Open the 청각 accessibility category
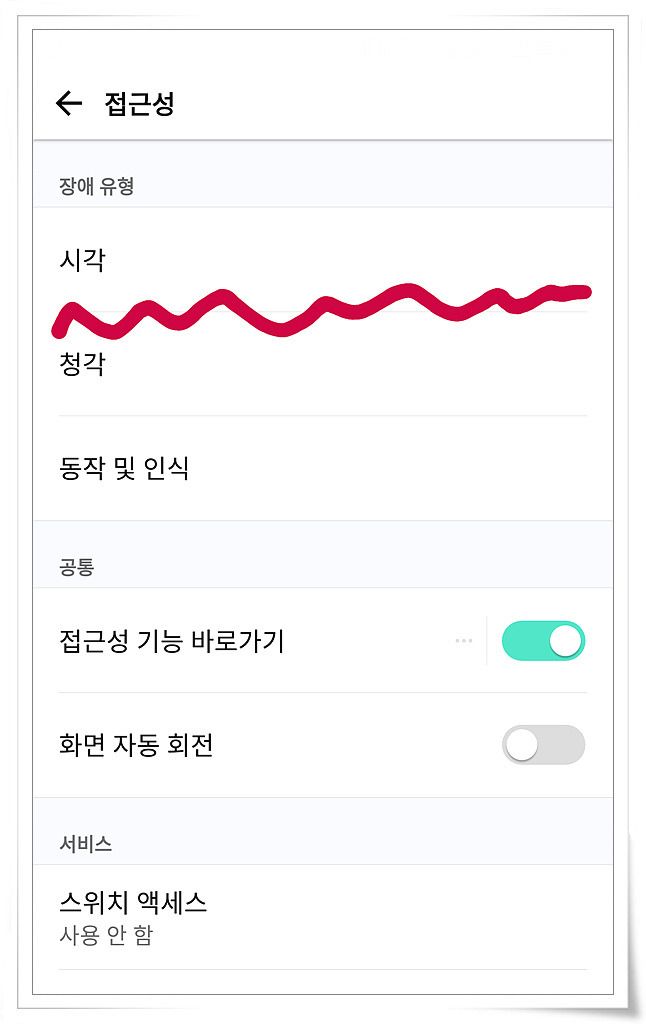Image resolution: width=646 pixels, height=1024 pixels. (323, 364)
